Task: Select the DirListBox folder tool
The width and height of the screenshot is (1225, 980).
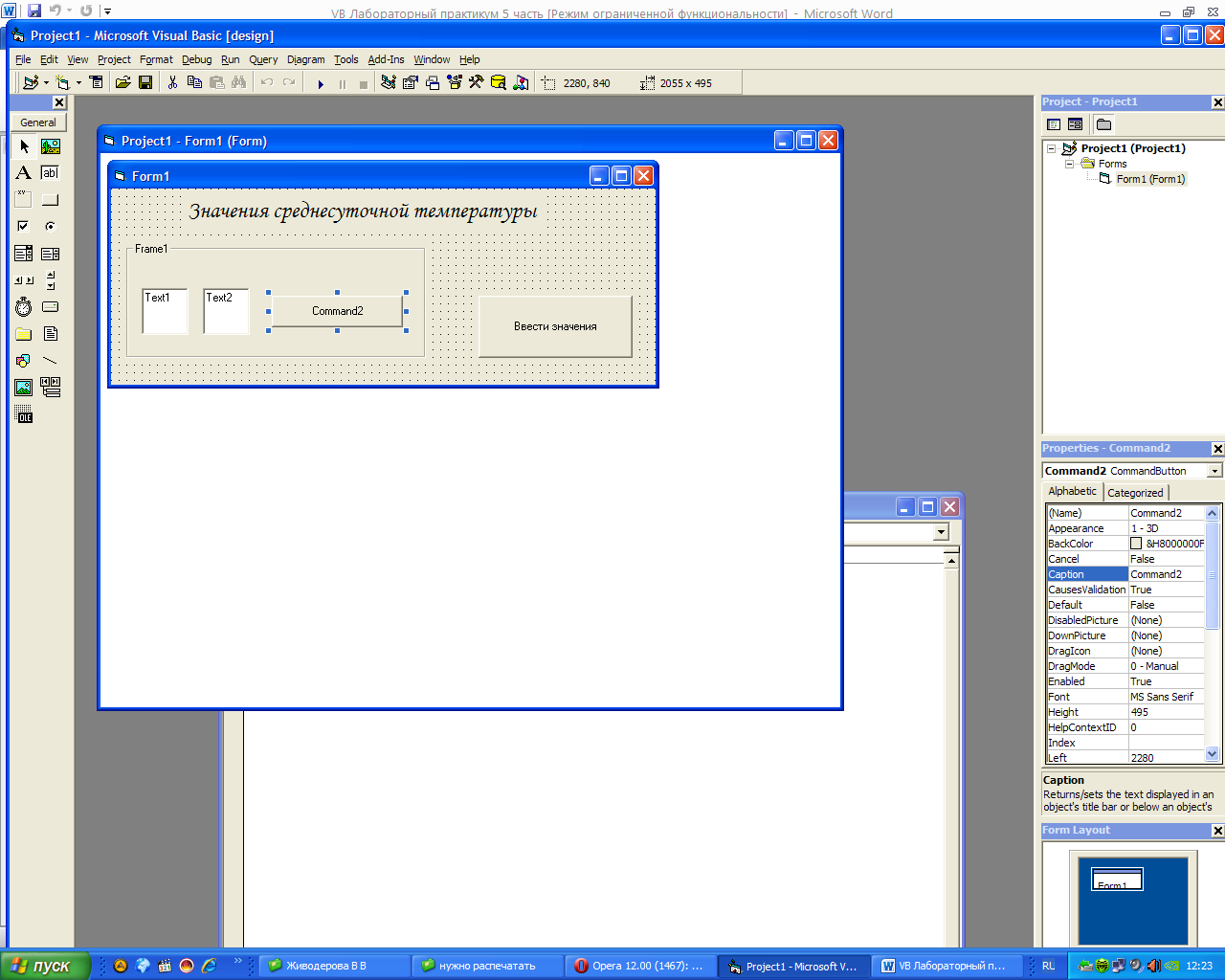Action: [x=24, y=334]
